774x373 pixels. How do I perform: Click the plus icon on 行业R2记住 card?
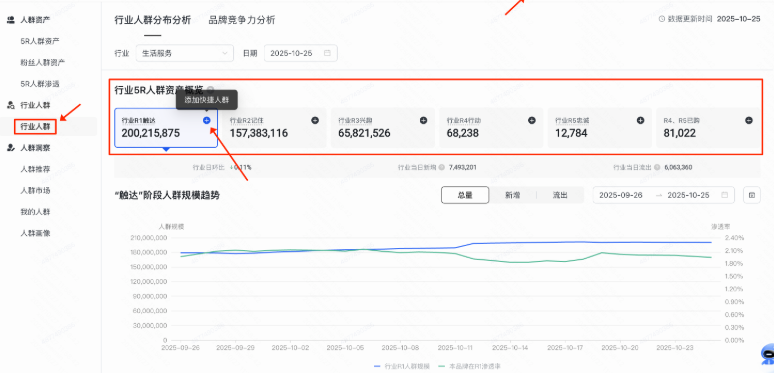point(315,120)
